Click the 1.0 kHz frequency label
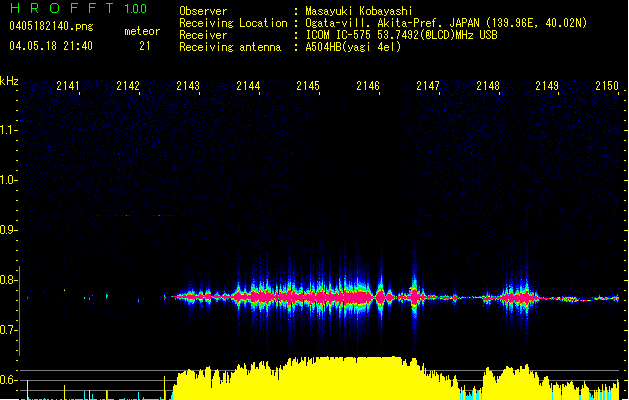Screen dimensions: 629x400 click(x=7, y=180)
